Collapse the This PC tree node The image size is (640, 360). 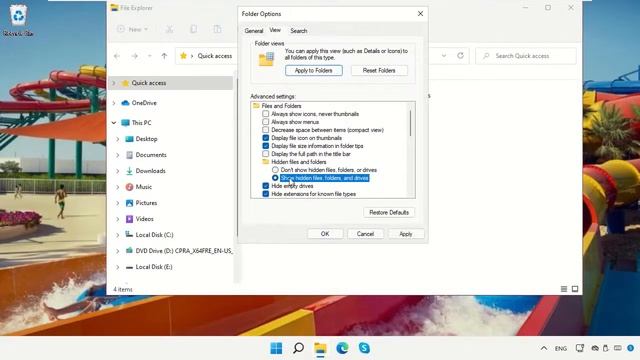pos(114,123)
